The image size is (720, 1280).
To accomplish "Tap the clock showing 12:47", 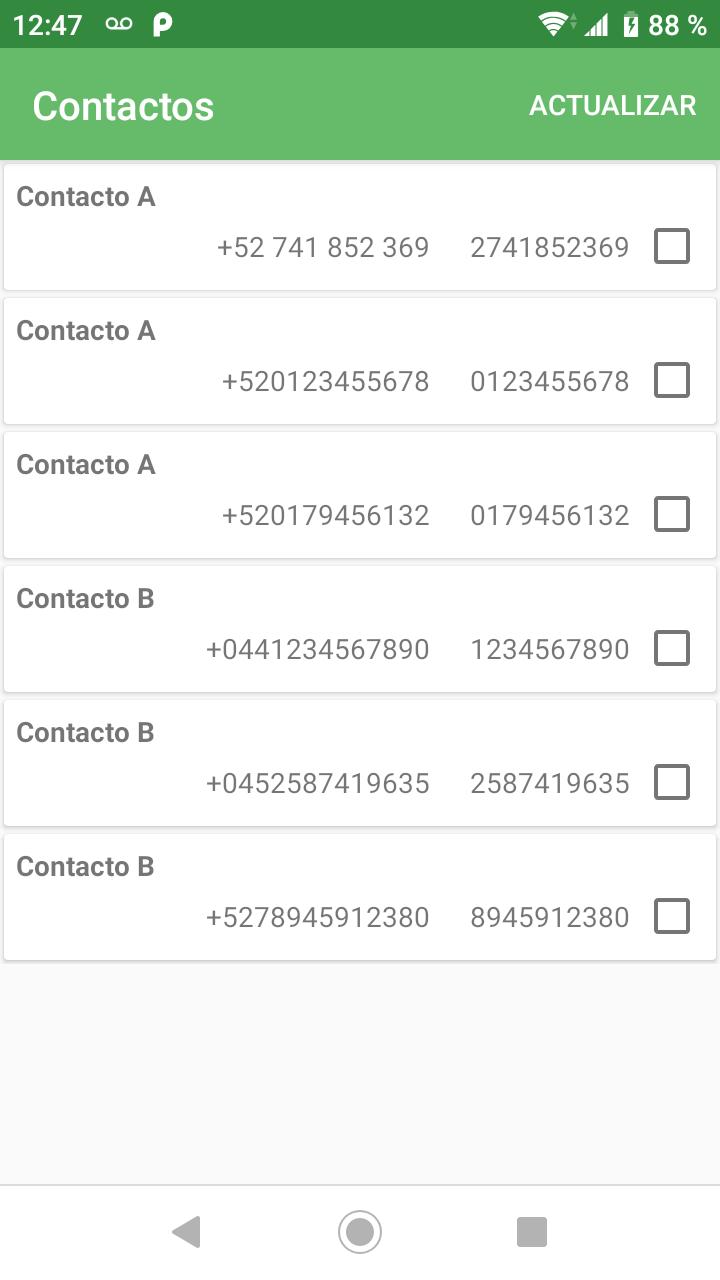I will click(x=47, y=25).
